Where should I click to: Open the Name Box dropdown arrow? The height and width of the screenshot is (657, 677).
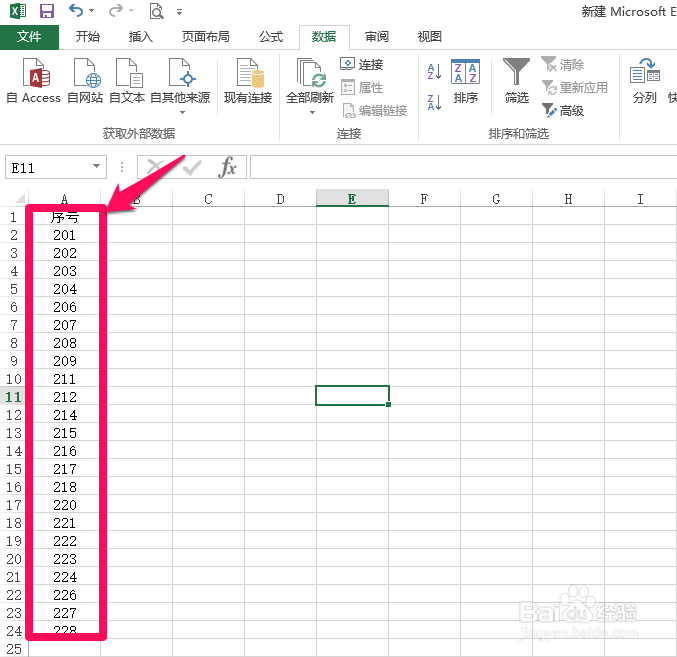97,166
